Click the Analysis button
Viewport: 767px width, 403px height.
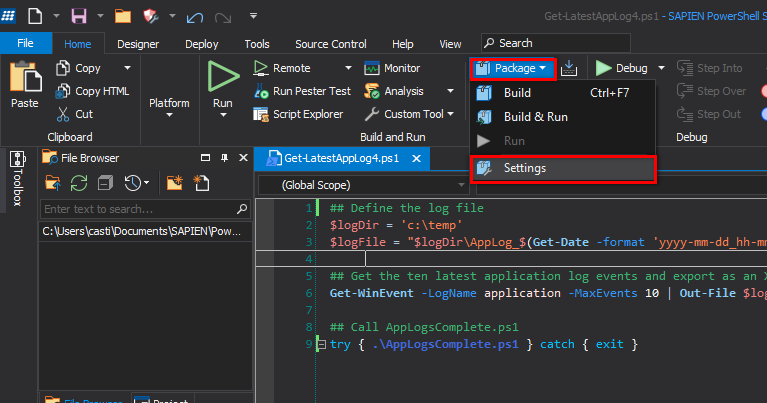pyautogui.click(x=394, y=91)
